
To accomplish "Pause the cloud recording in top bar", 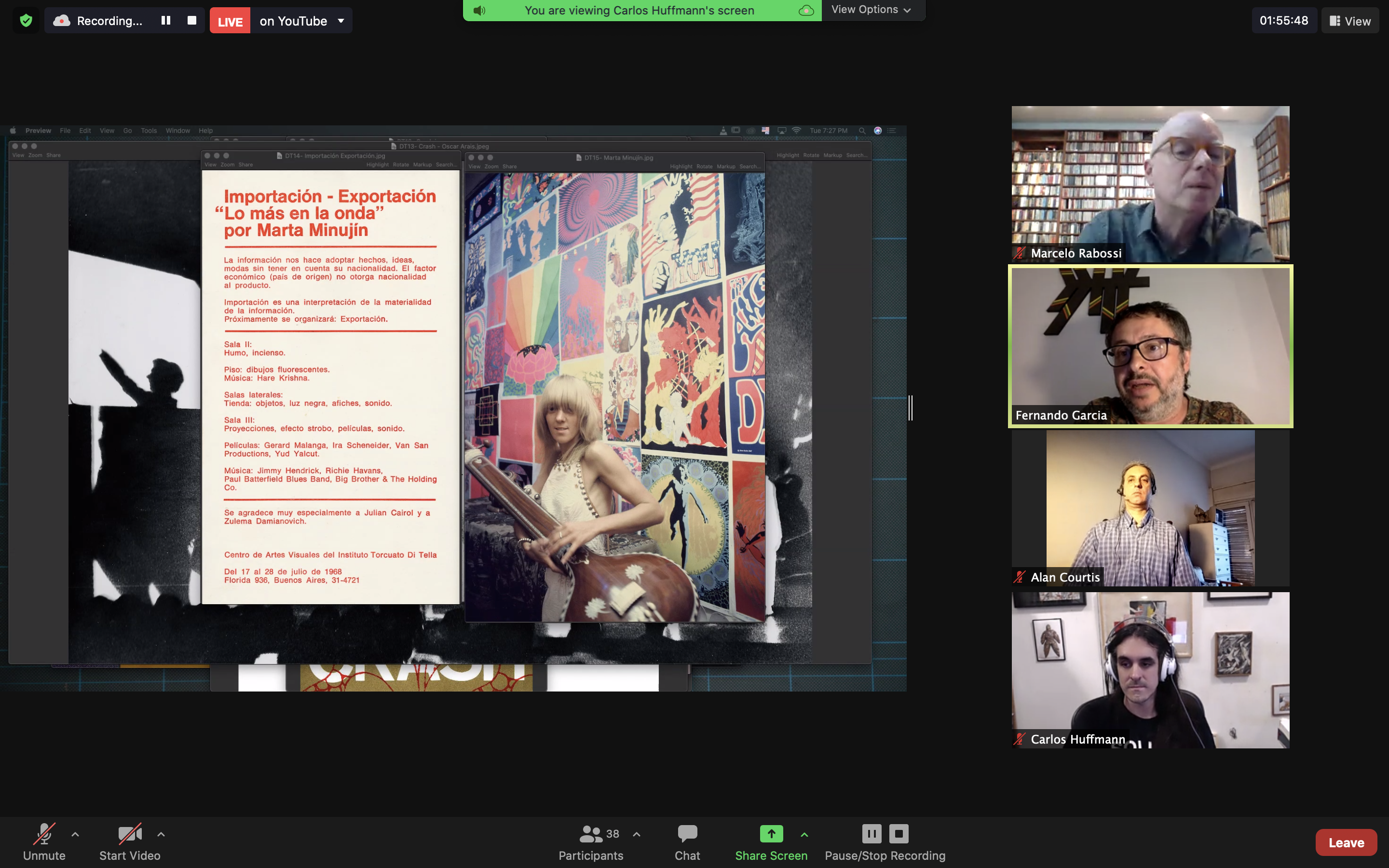I will pyautogui.click(x=166, y=21).
